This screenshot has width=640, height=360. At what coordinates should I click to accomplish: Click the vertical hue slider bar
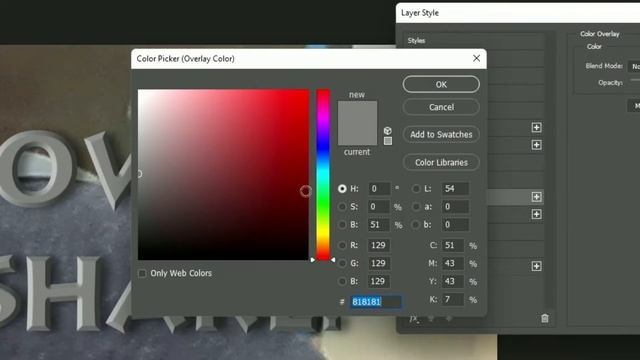323,175
